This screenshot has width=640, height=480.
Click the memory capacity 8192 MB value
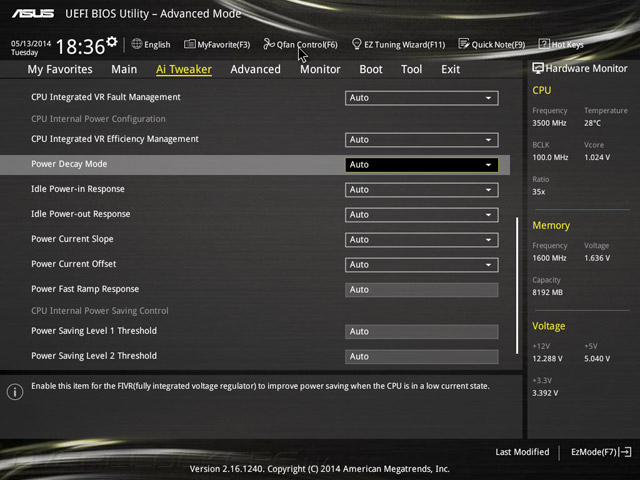547,293
